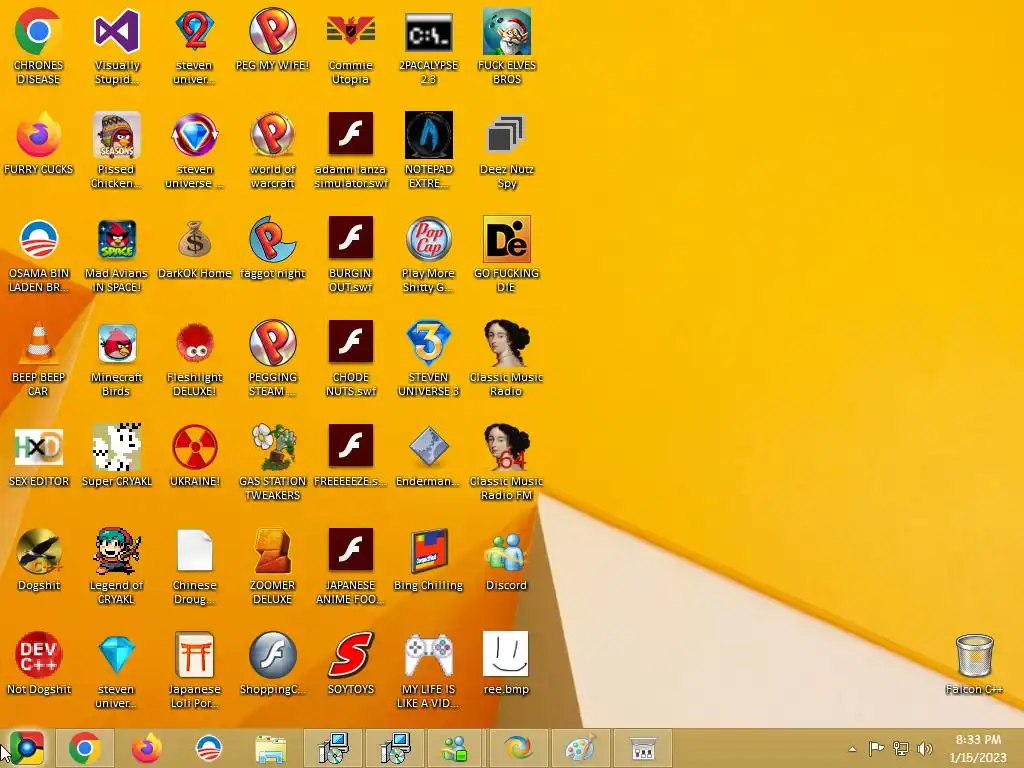Viewport: 1024px width, 768px height.
Task: Select the blank Chinese Droug... file
Action: pyautogui.click(x=195, y=551)
